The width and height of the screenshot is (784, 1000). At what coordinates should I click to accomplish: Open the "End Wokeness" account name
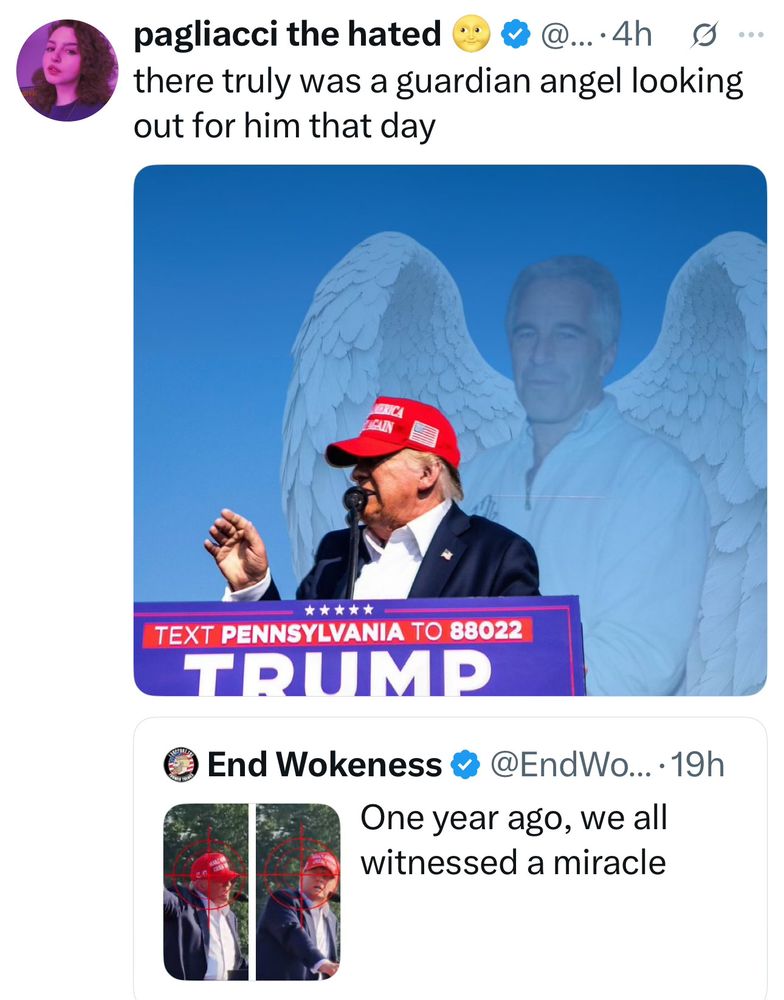pos(324,765)
